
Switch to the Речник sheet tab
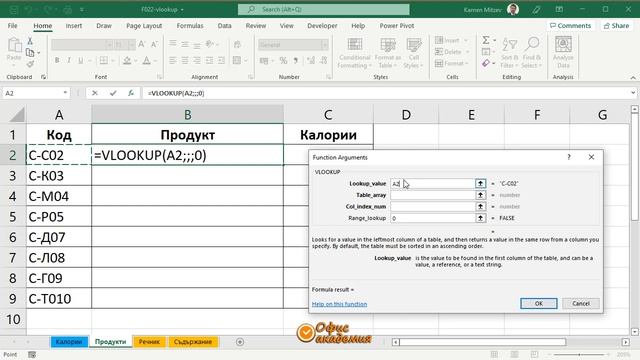[149, 342]
